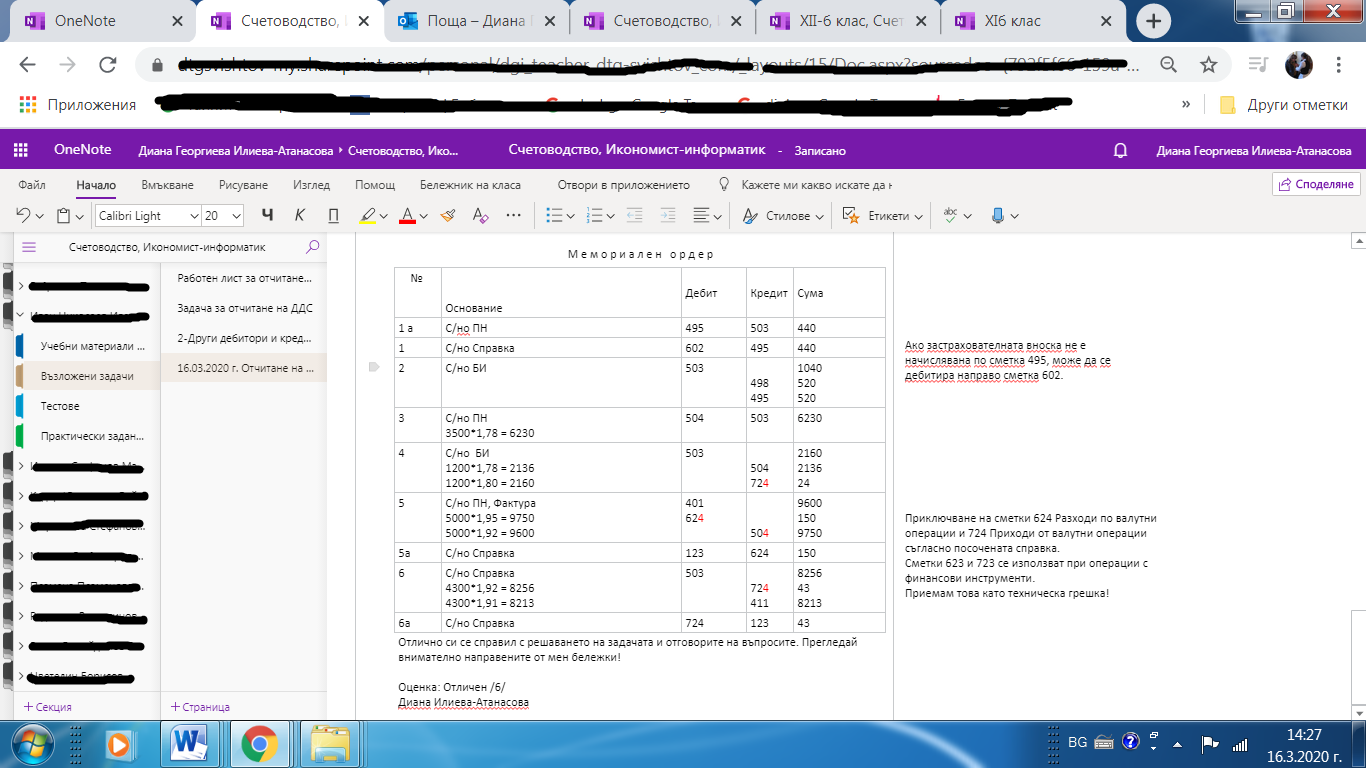Click Отвори в приложението
This screenshot has width=1366, height=768.
point(624,185)
